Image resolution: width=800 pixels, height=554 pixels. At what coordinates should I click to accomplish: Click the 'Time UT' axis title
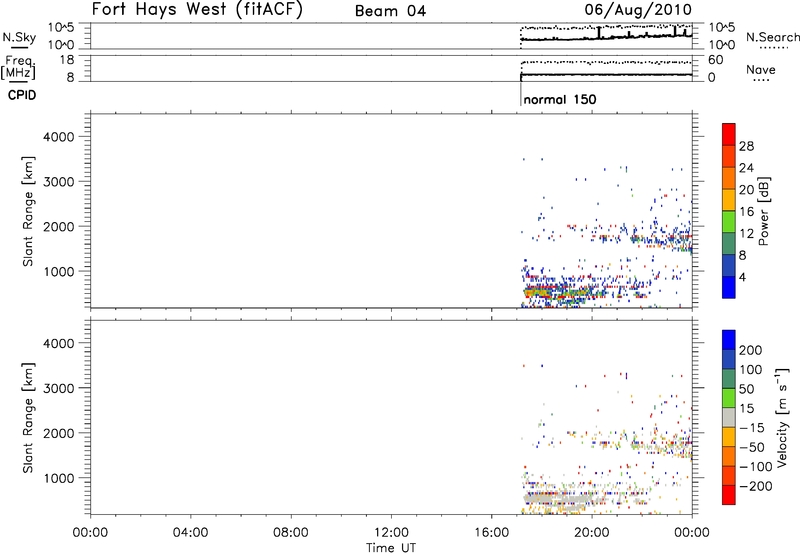[x=391, y=548]
